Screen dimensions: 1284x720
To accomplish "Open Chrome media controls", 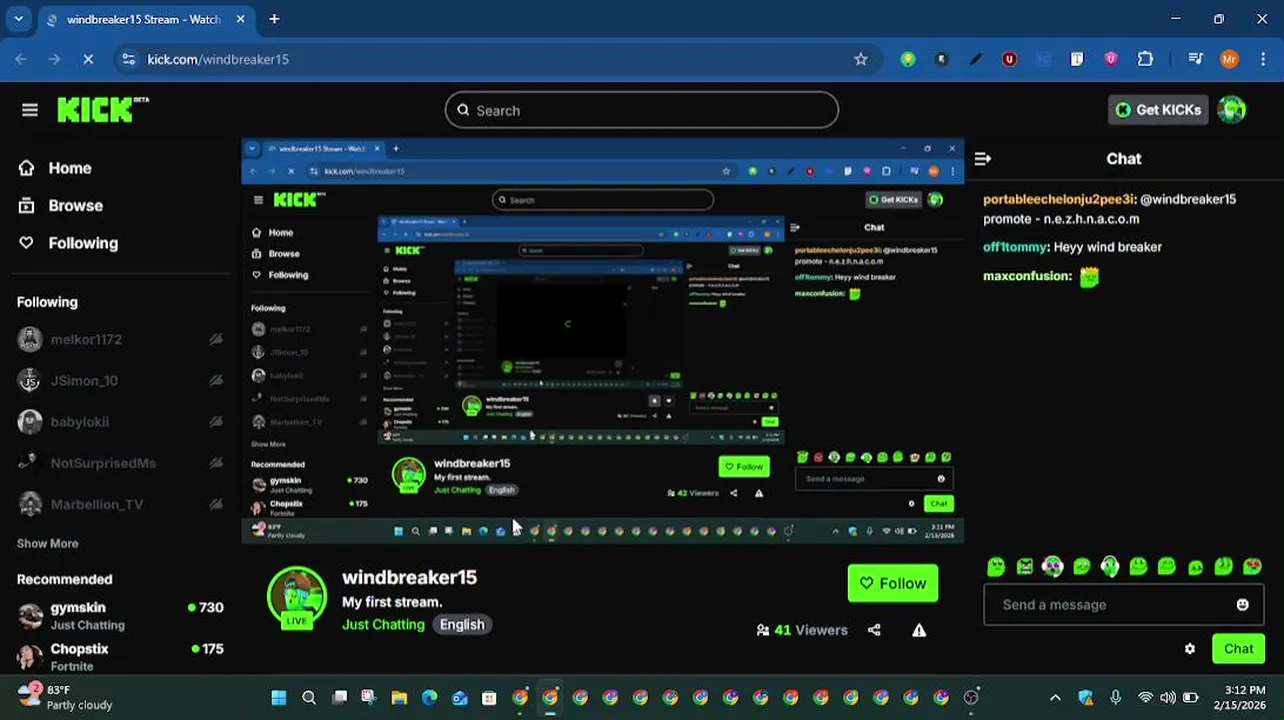I will coord(1195,59).
